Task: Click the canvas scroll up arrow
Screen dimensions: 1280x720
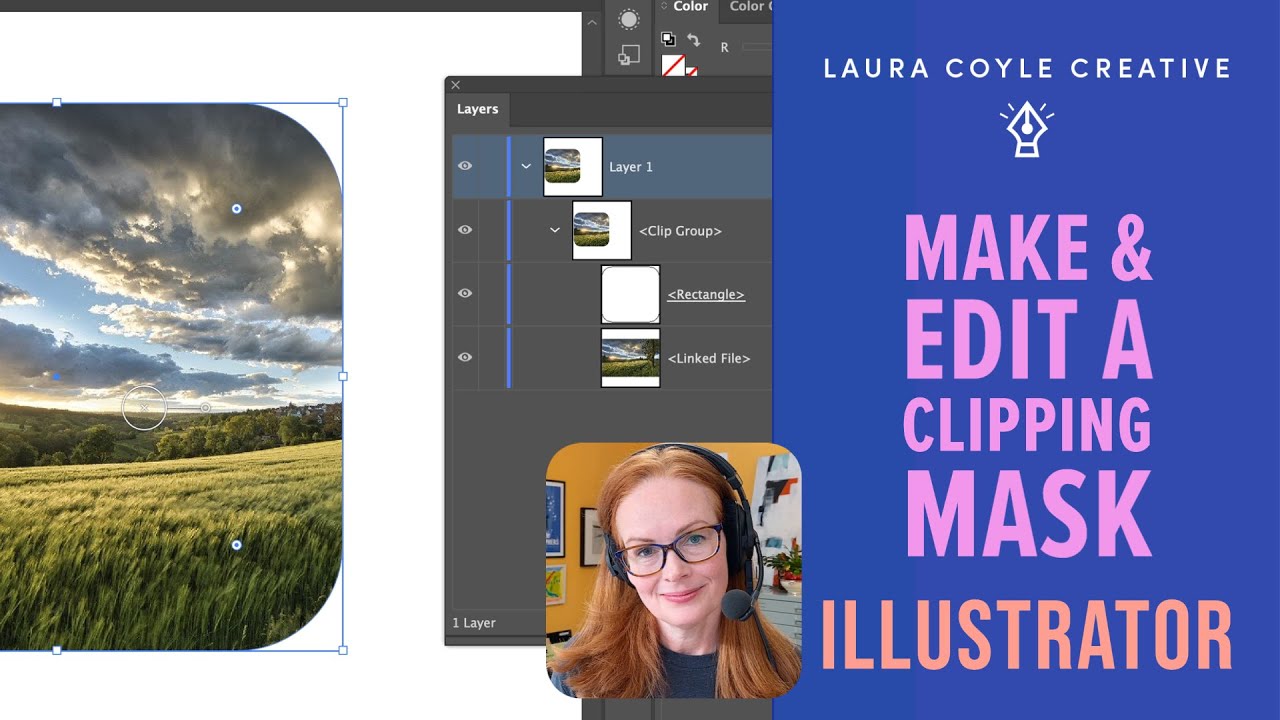Action: point(592,21)
